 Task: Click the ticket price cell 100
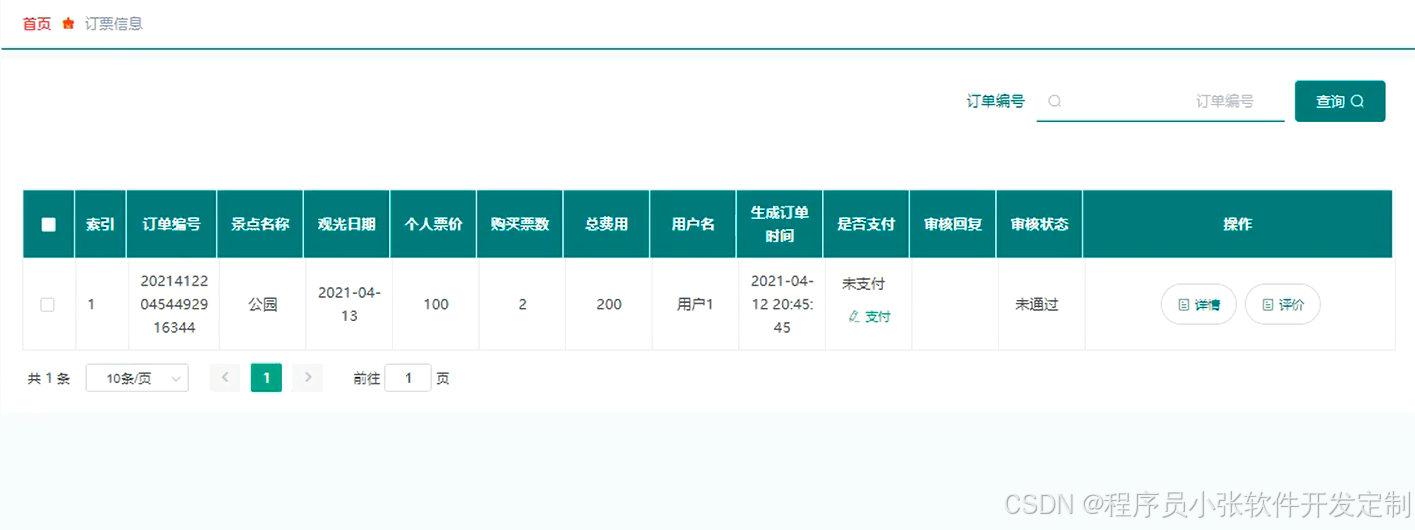(x=436, y=304)
